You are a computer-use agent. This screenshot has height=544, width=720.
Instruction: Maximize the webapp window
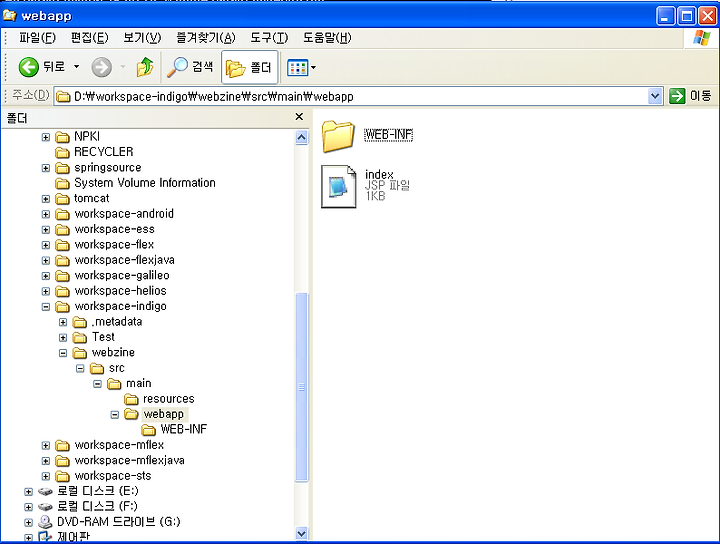click(x=687, y=17)
